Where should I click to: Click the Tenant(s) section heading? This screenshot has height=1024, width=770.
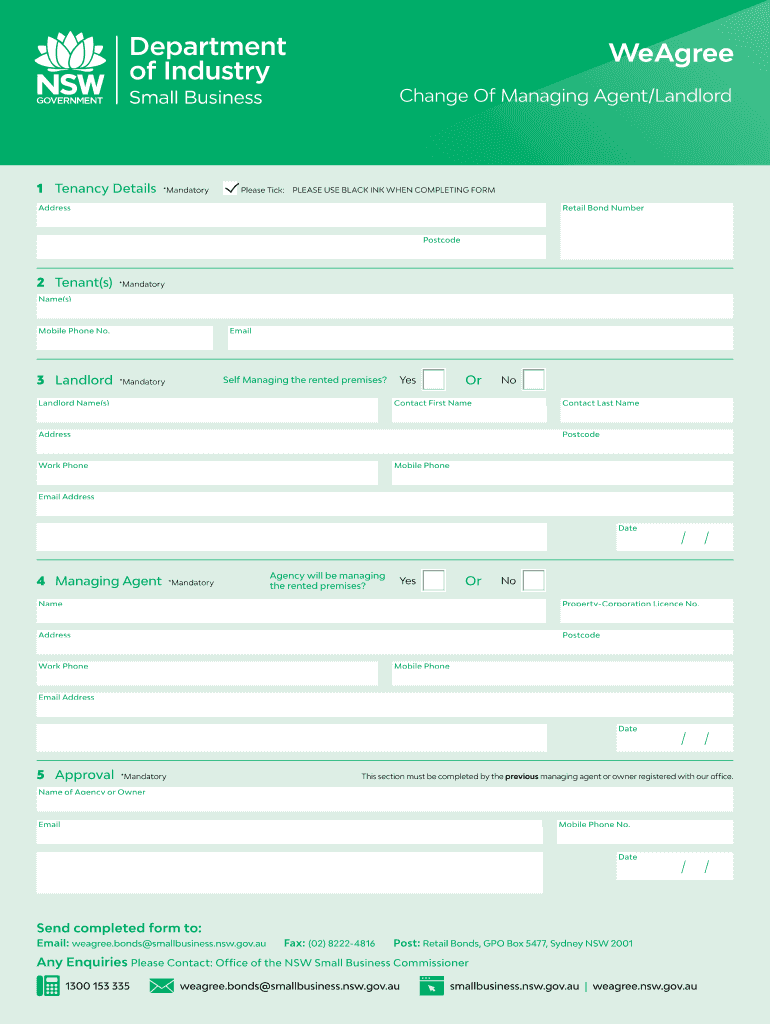(84, 282)
